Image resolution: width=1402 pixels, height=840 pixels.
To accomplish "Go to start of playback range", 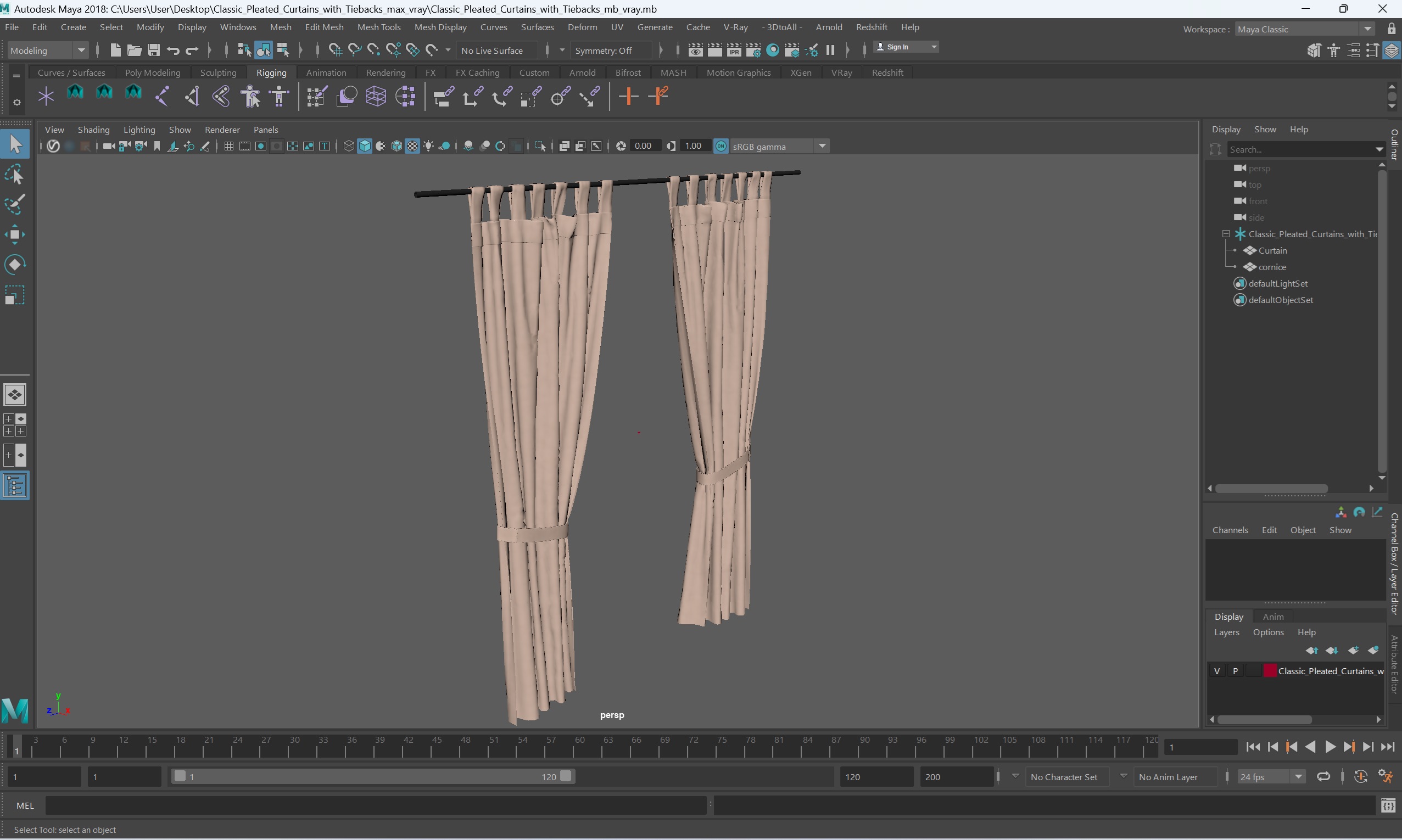I will click(1253, 747).
